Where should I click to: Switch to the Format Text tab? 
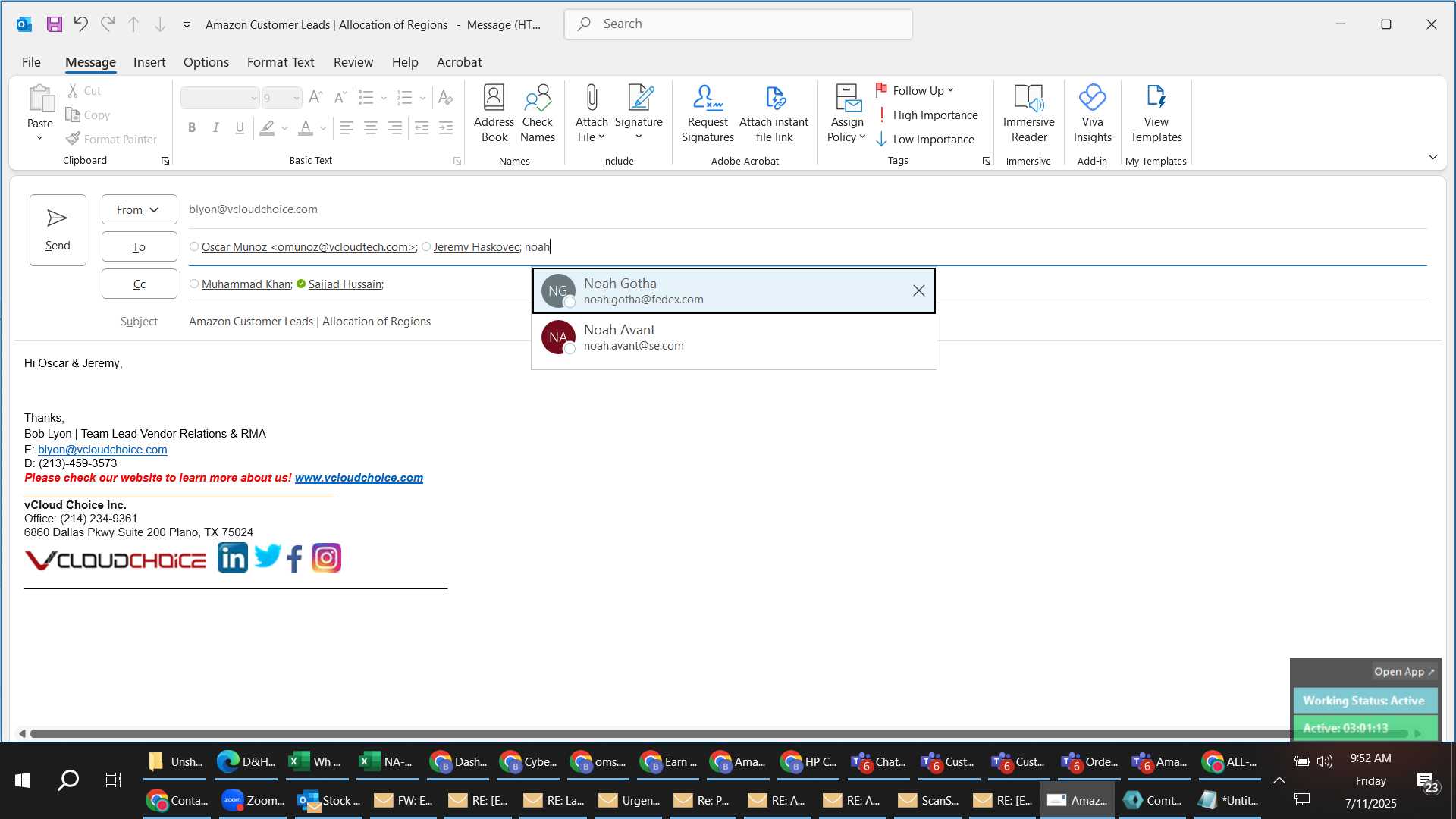(281, 62)
